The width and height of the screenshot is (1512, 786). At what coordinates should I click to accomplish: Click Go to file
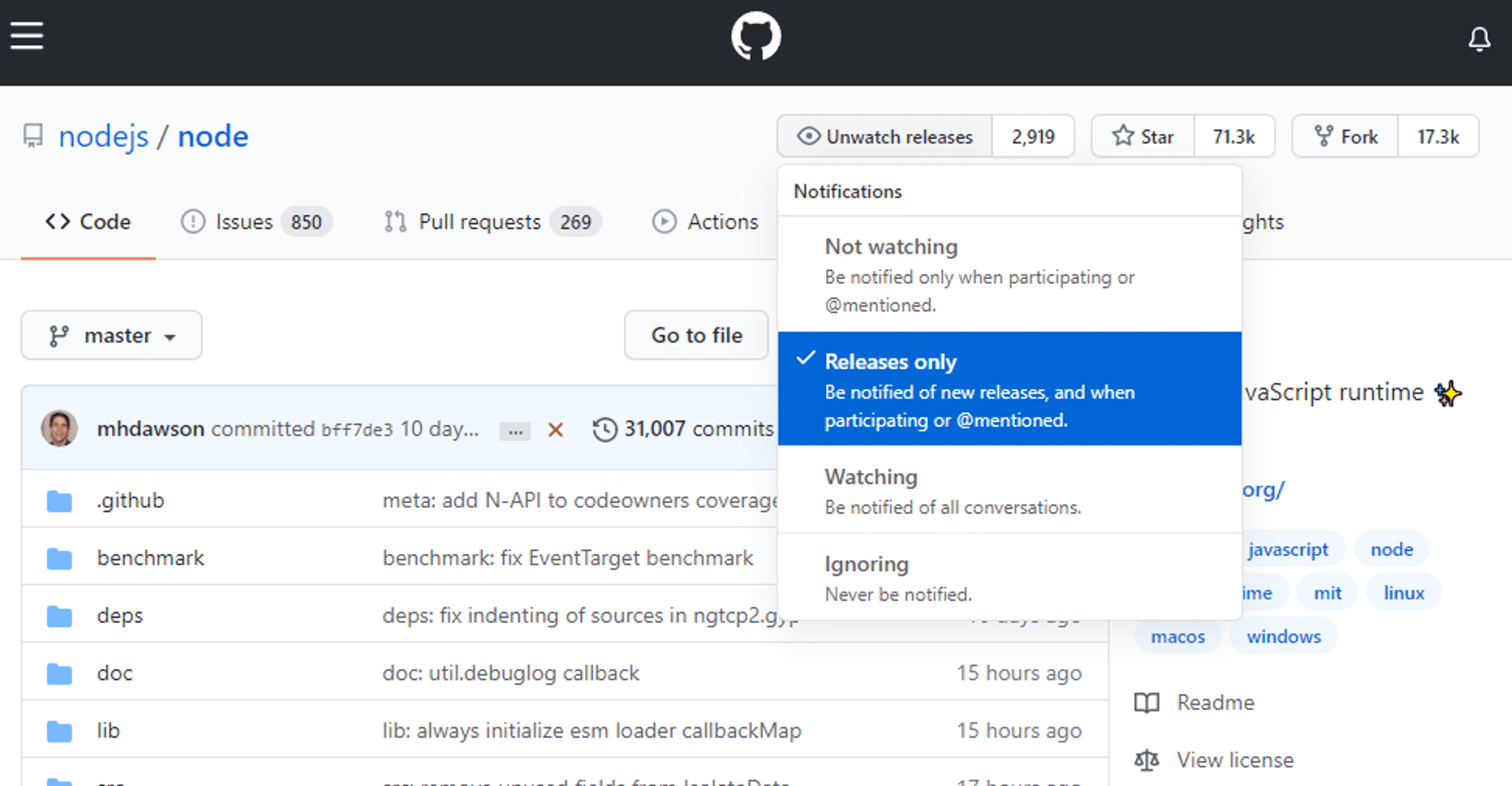pyautogui.click(x=695, y=335)
